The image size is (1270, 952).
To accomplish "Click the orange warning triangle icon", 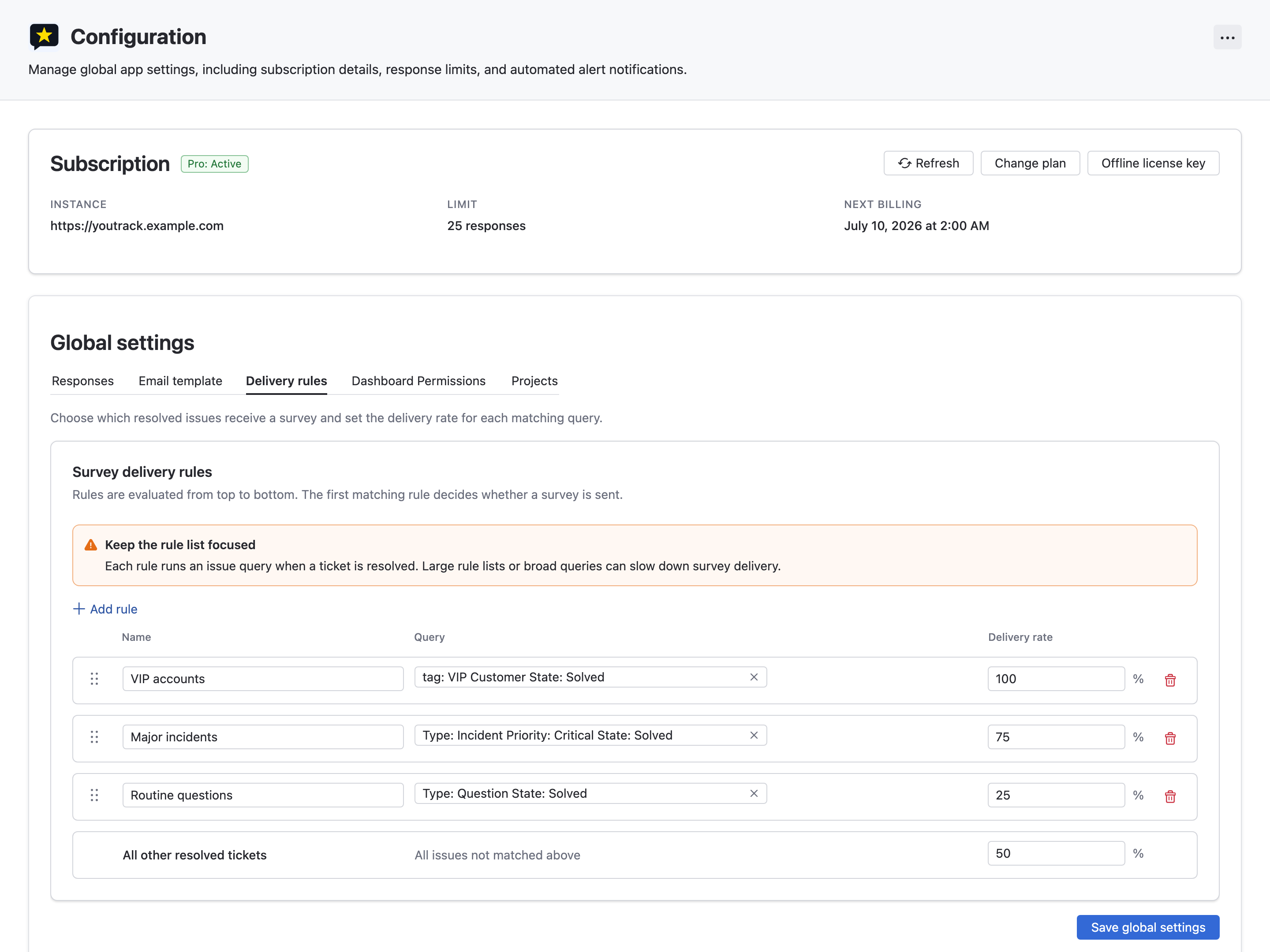I will click(x=91, y=545).
